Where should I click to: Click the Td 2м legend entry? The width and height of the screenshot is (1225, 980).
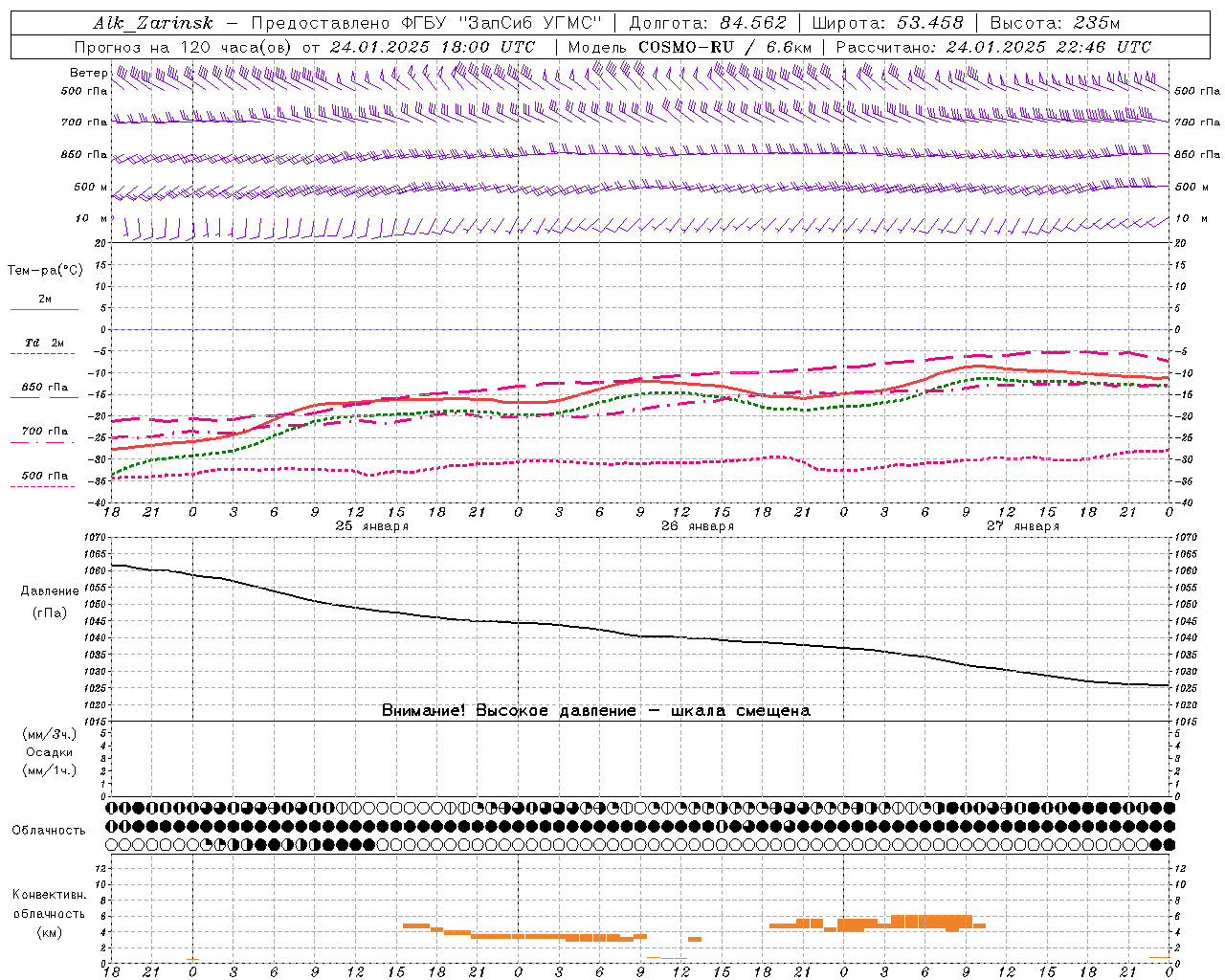pos(45,343)
